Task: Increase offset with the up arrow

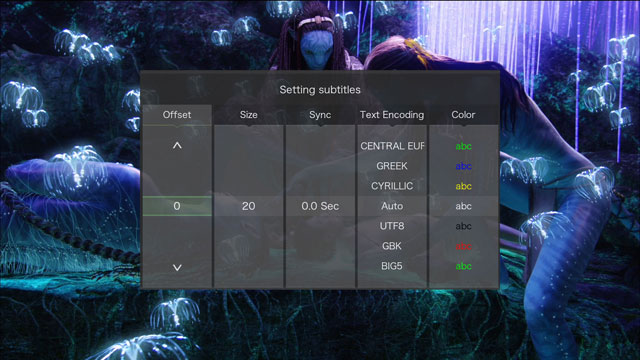Action: click(x=177, y=146)
